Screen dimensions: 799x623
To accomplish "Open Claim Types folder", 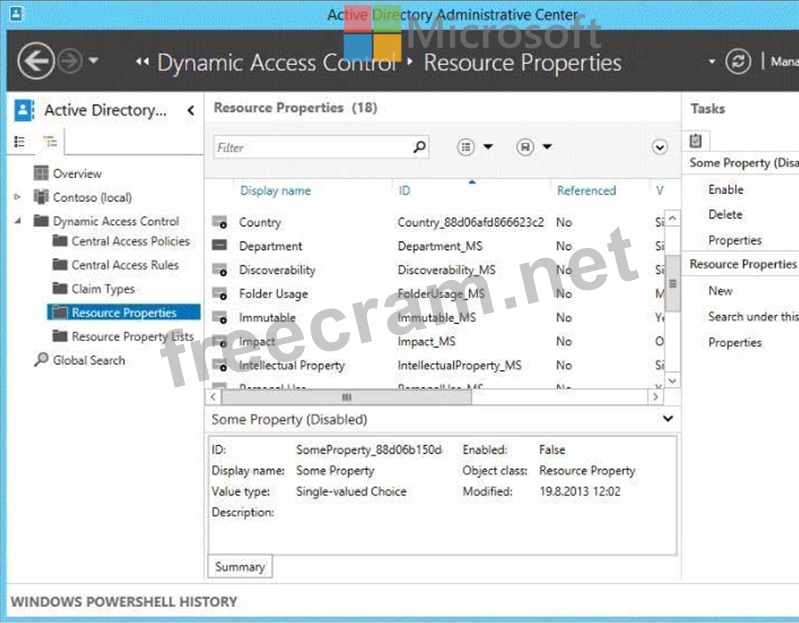I will click(x=103, y=289).
